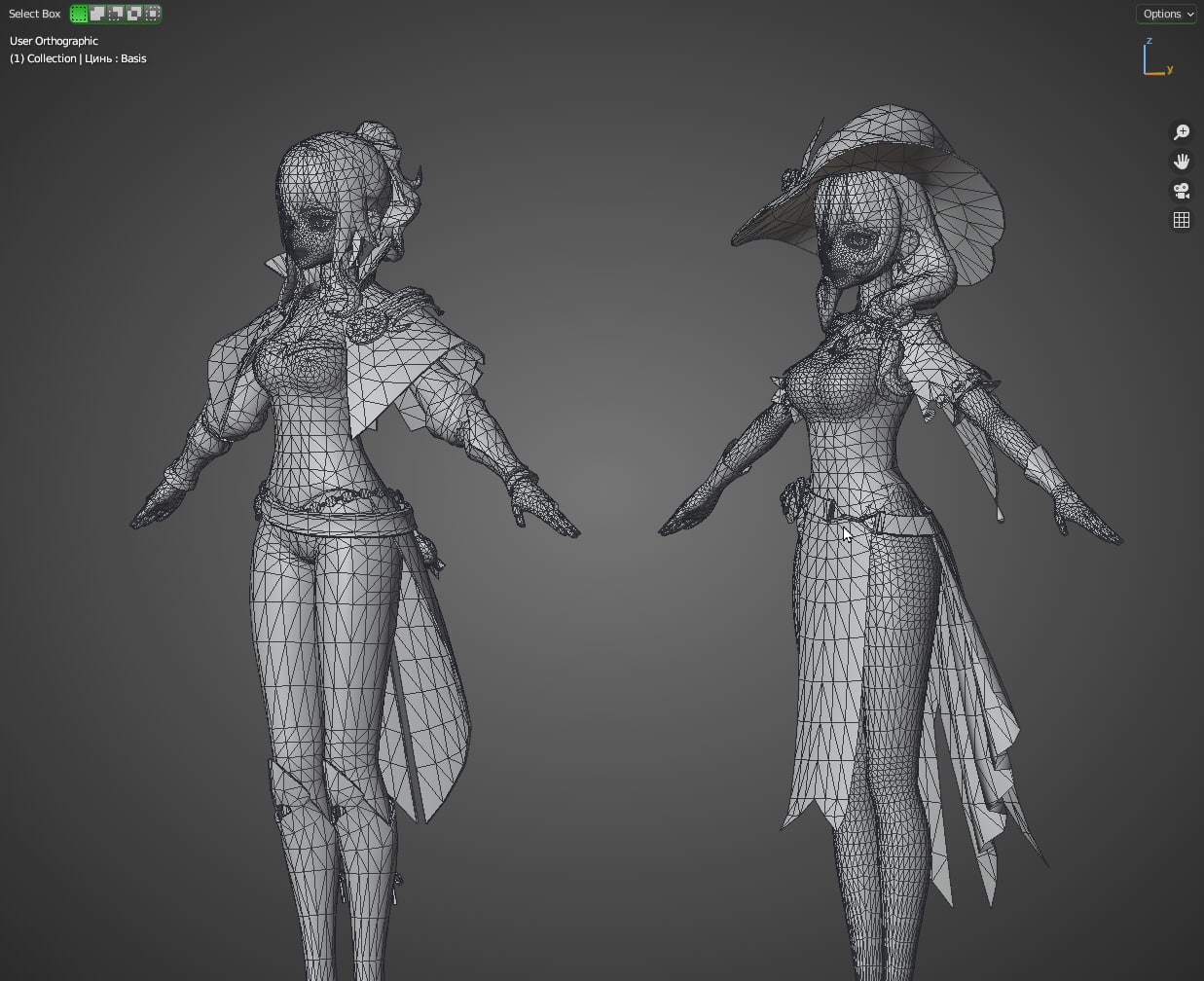Choose the 'Intersect selection' mode icon
Screen dimensions: 1204x981
coord(153,14)
